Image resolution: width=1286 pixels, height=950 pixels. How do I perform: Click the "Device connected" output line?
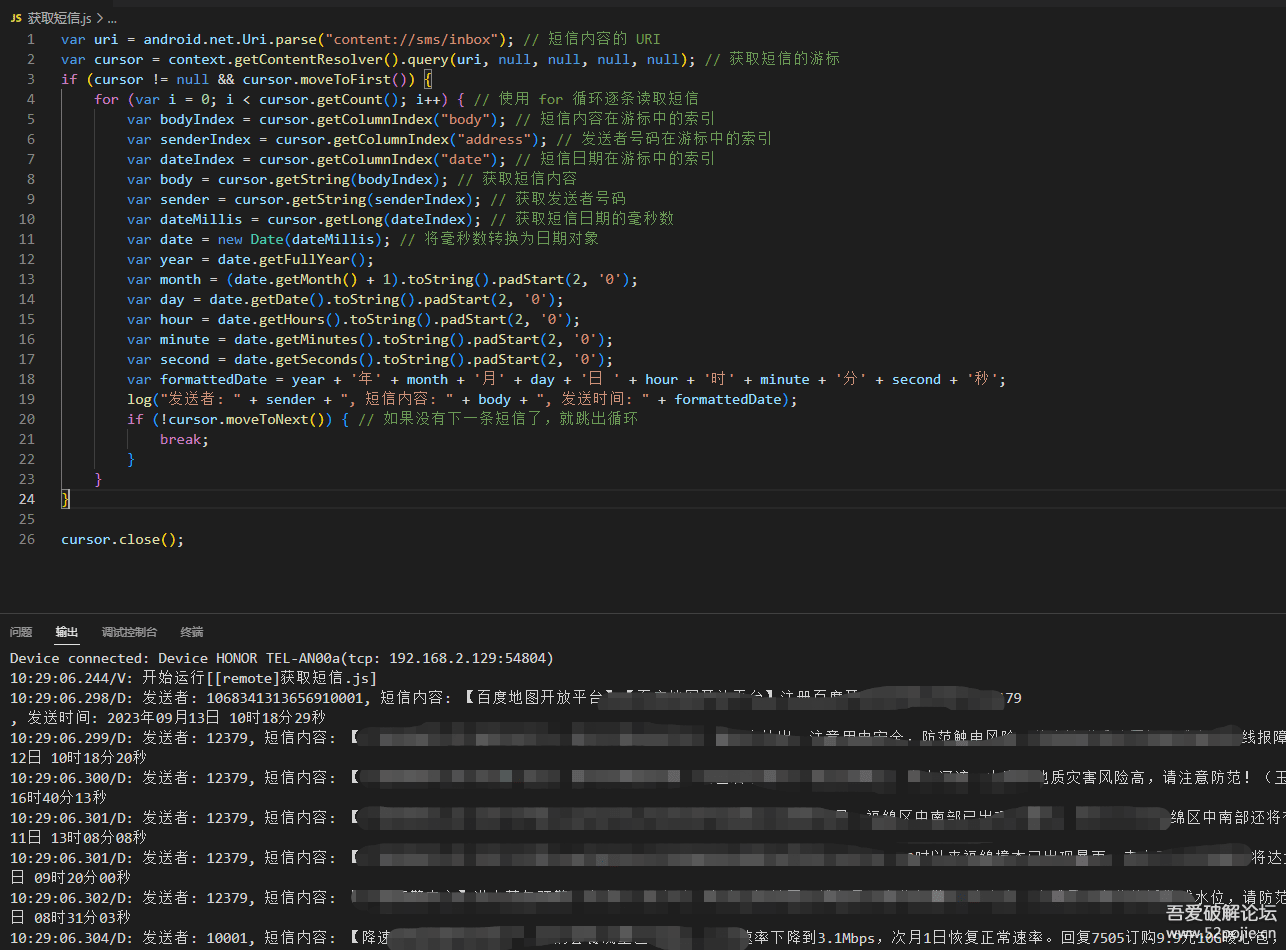[x=281, y=658]
